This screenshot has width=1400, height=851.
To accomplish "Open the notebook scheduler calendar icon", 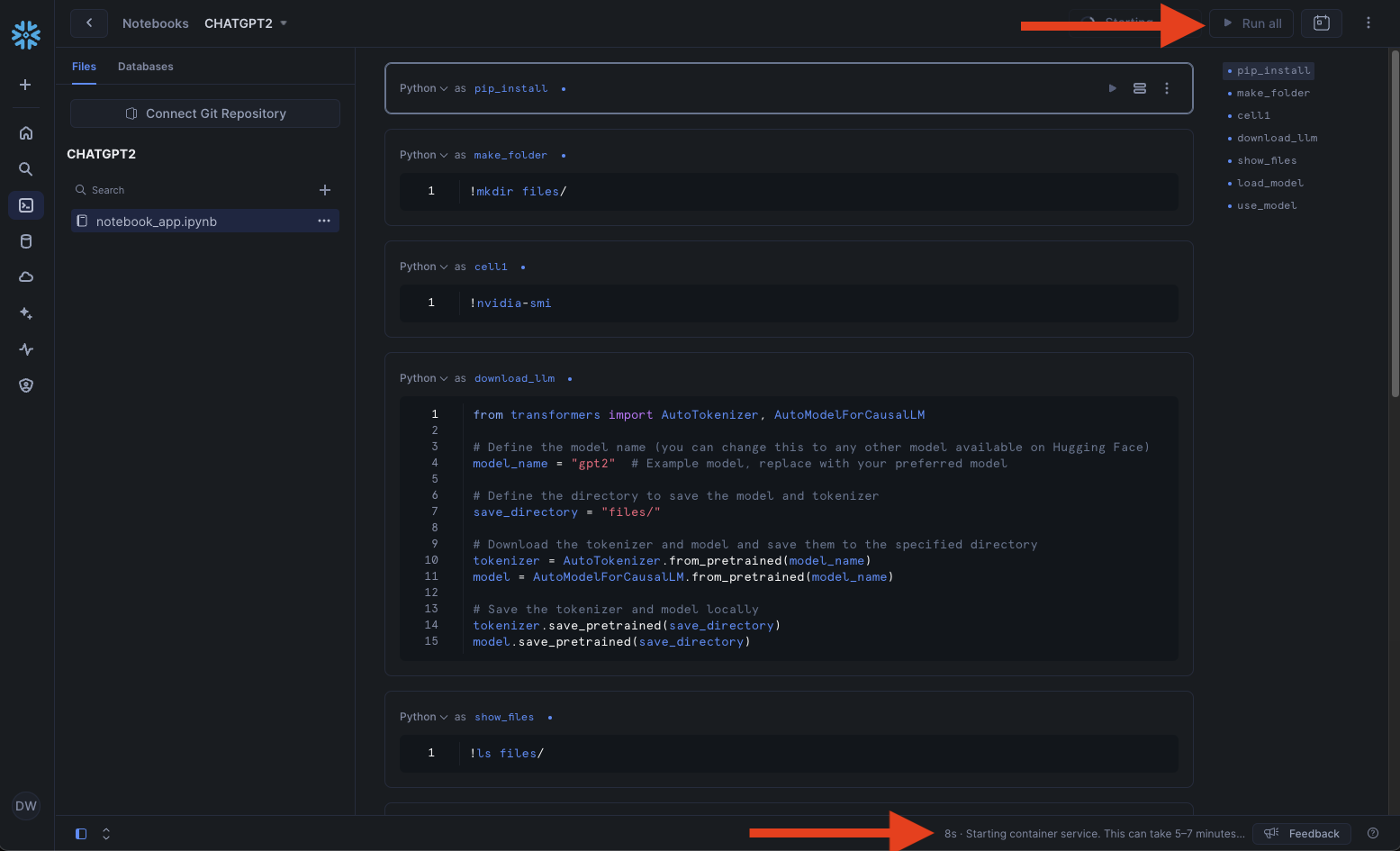I will (x=1322, y=23).
